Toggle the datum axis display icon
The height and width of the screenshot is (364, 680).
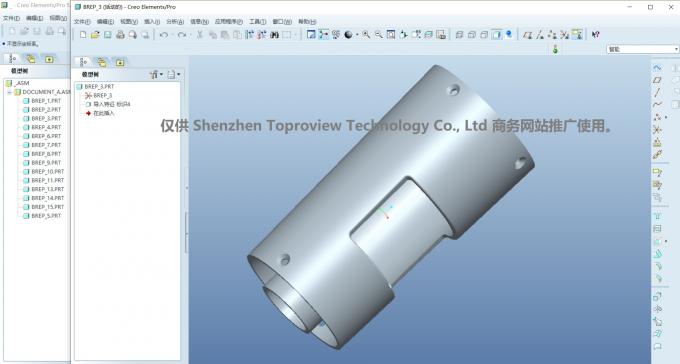tap(540, 35)
